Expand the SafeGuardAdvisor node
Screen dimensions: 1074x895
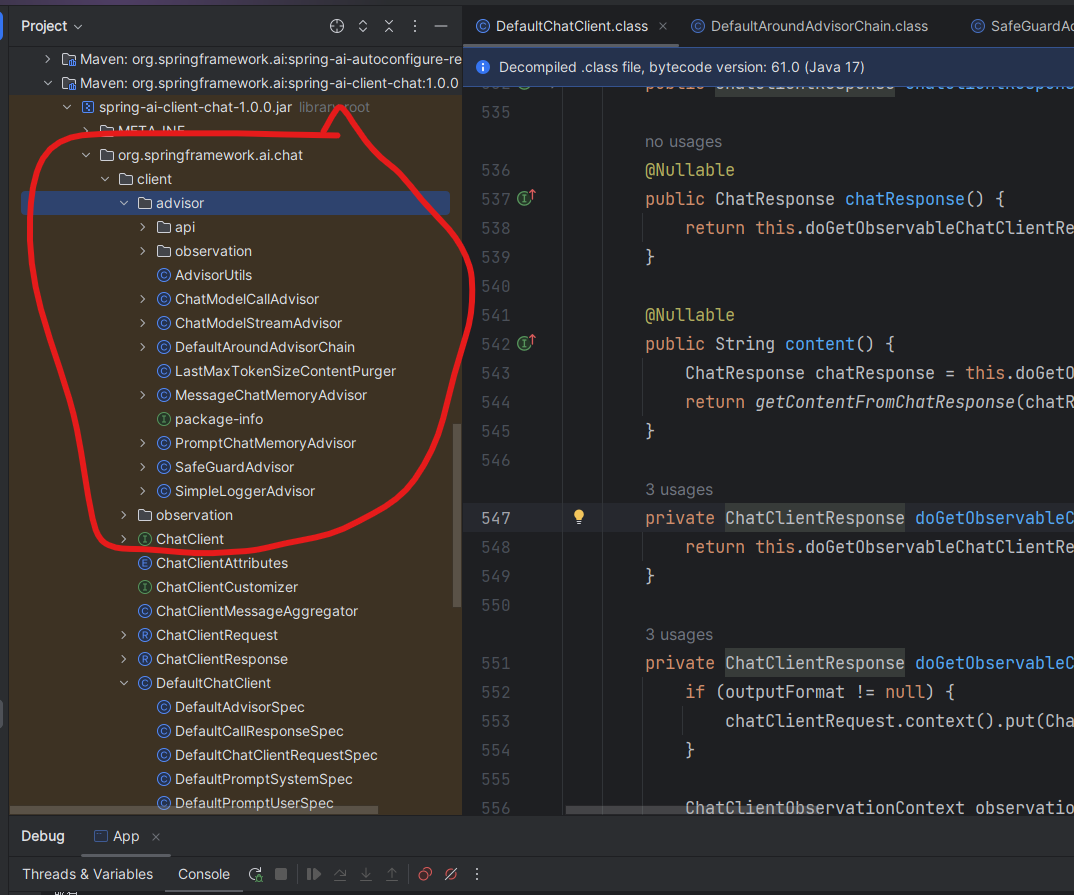[142, 466]
